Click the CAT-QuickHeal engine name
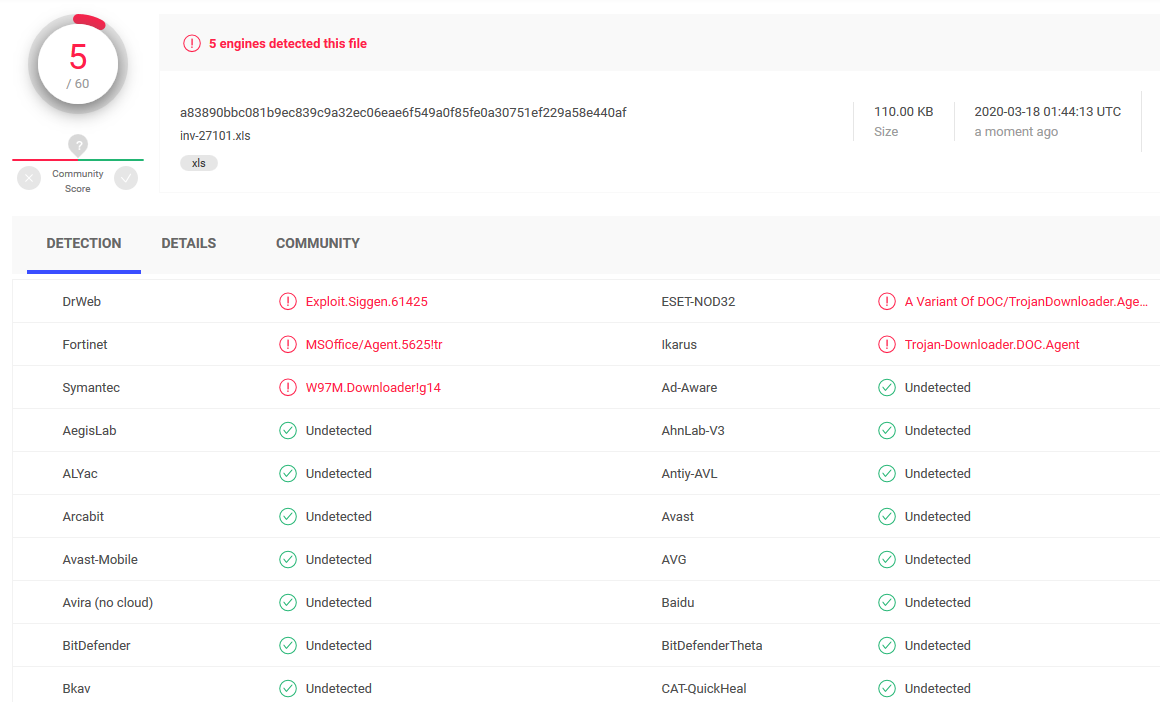Screen dimensions: 1160x702 click(704, 689)
